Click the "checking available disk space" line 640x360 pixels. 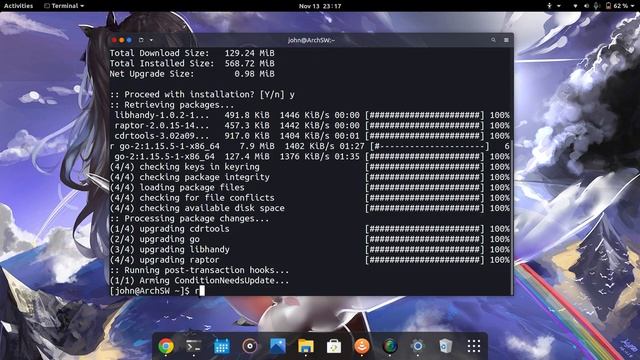(309, 208)
